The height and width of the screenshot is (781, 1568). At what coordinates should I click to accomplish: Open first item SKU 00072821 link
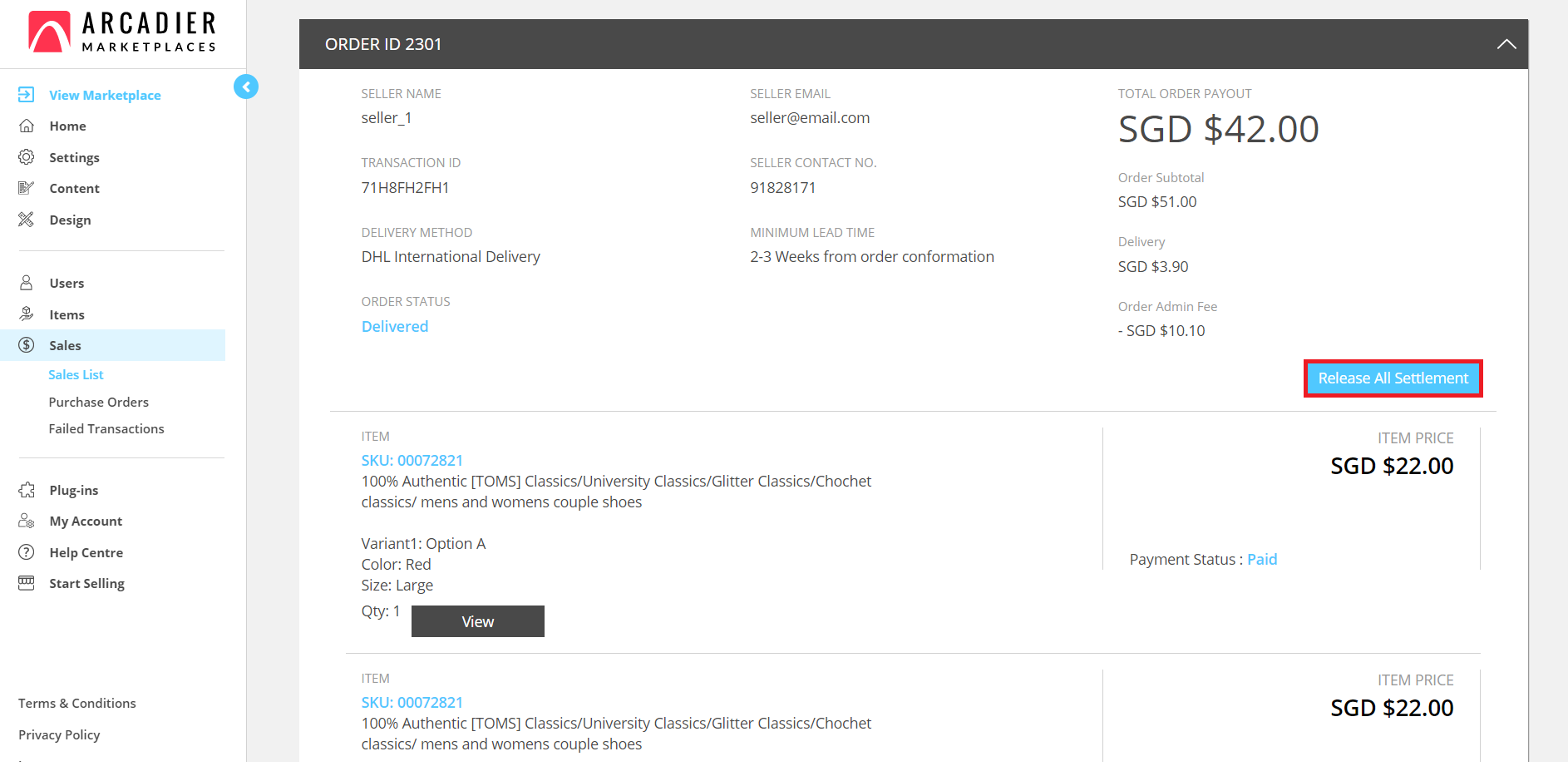coord(412,460)
